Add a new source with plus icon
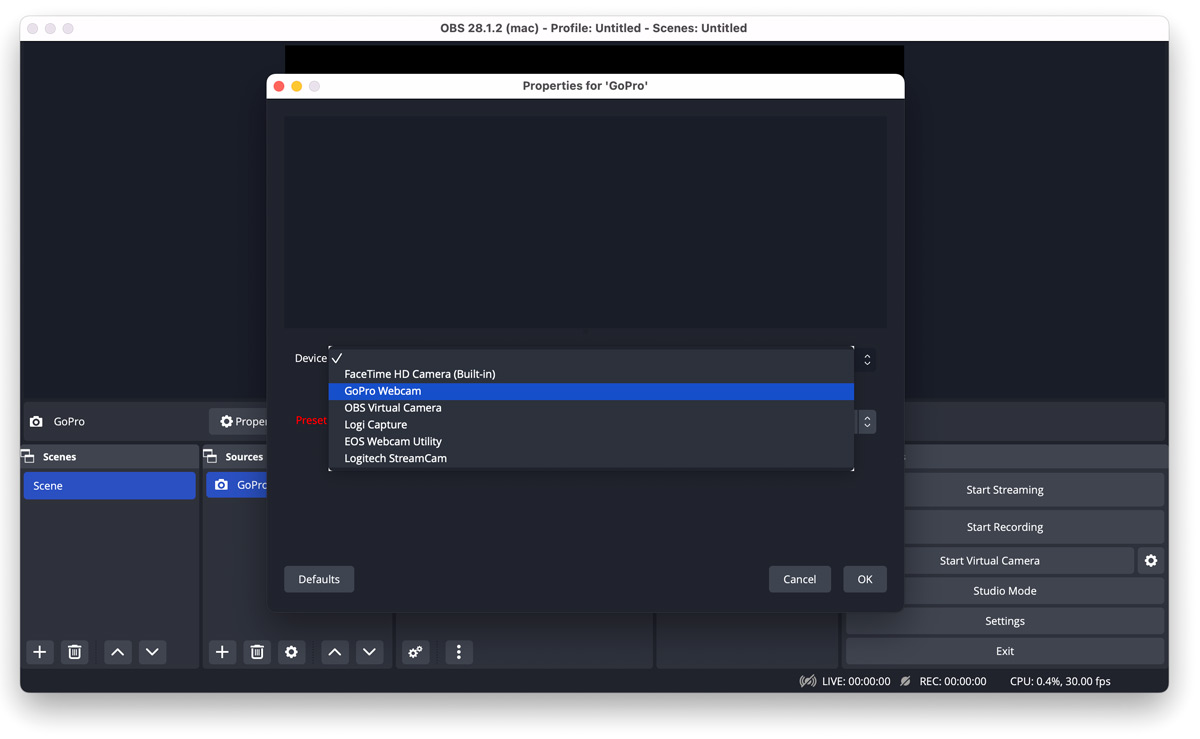 222,652
